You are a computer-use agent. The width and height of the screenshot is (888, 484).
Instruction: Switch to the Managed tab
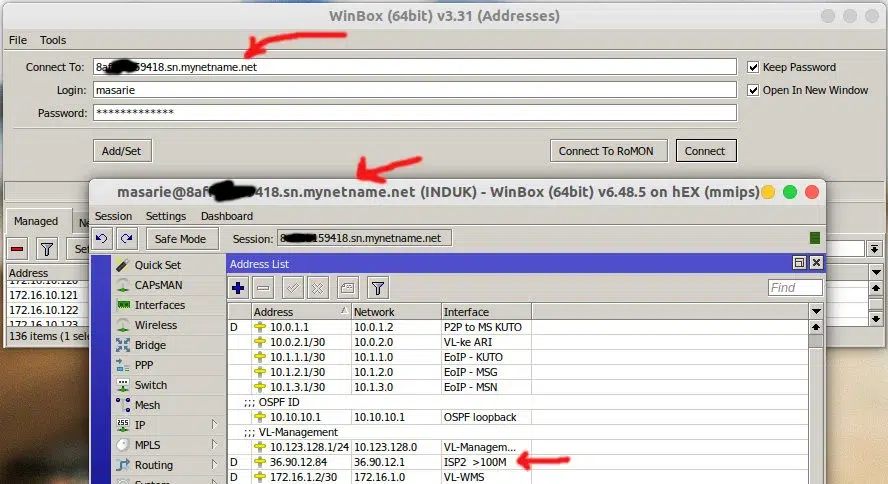tap(36, 221)
